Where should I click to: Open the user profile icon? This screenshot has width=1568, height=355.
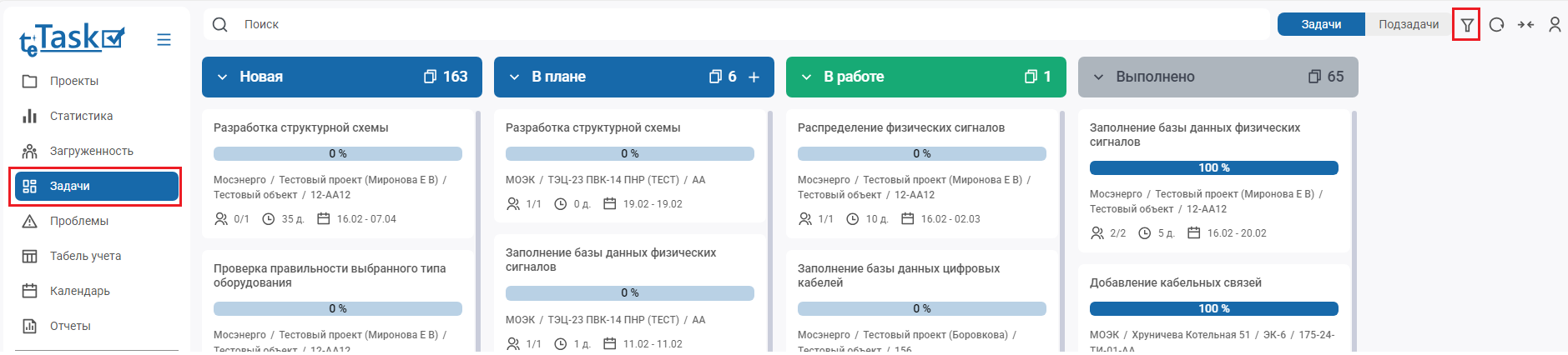tap(1555, 25)
